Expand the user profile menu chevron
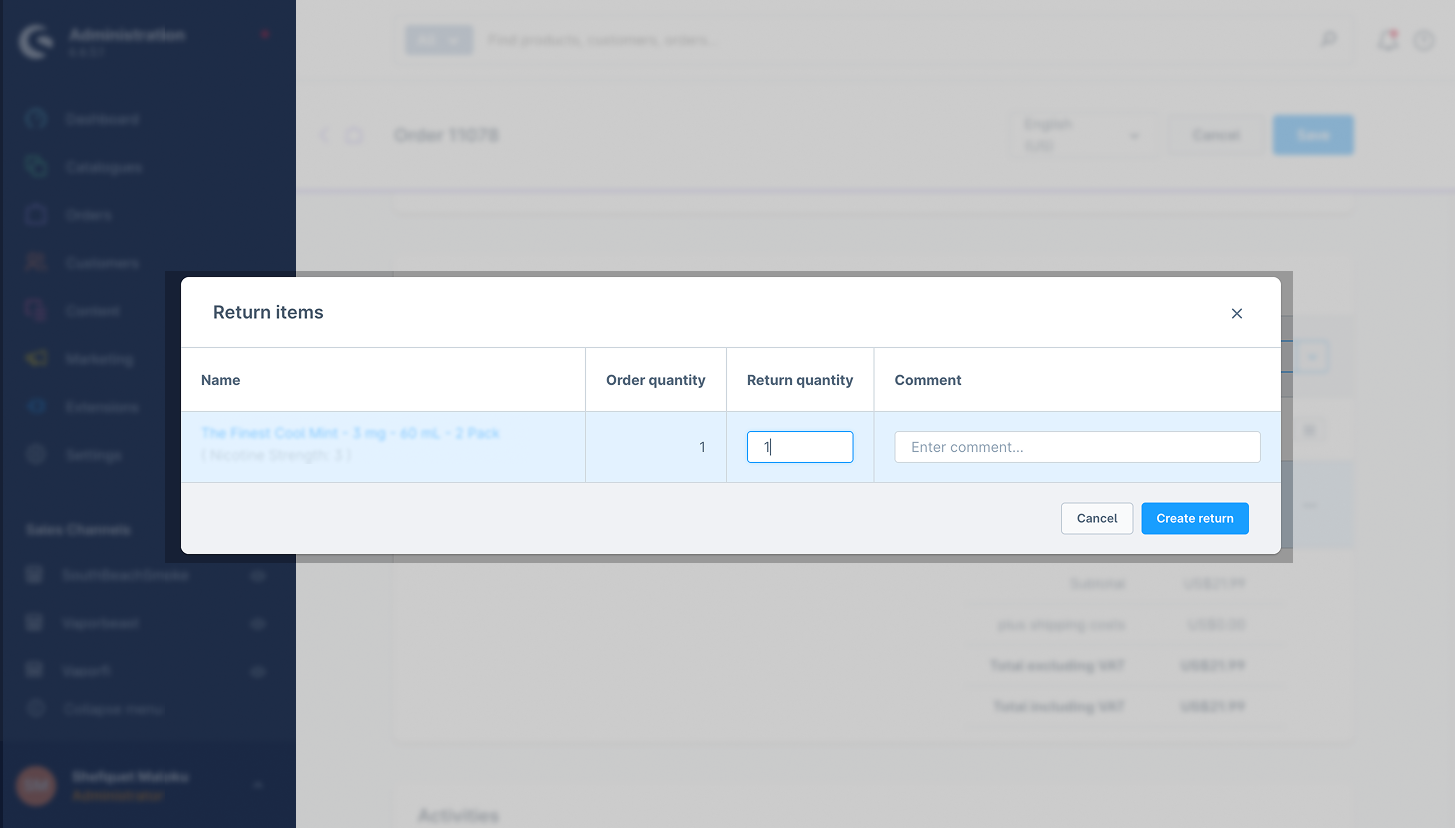This screenshot has height=828, width=1455. pos(257,785)
